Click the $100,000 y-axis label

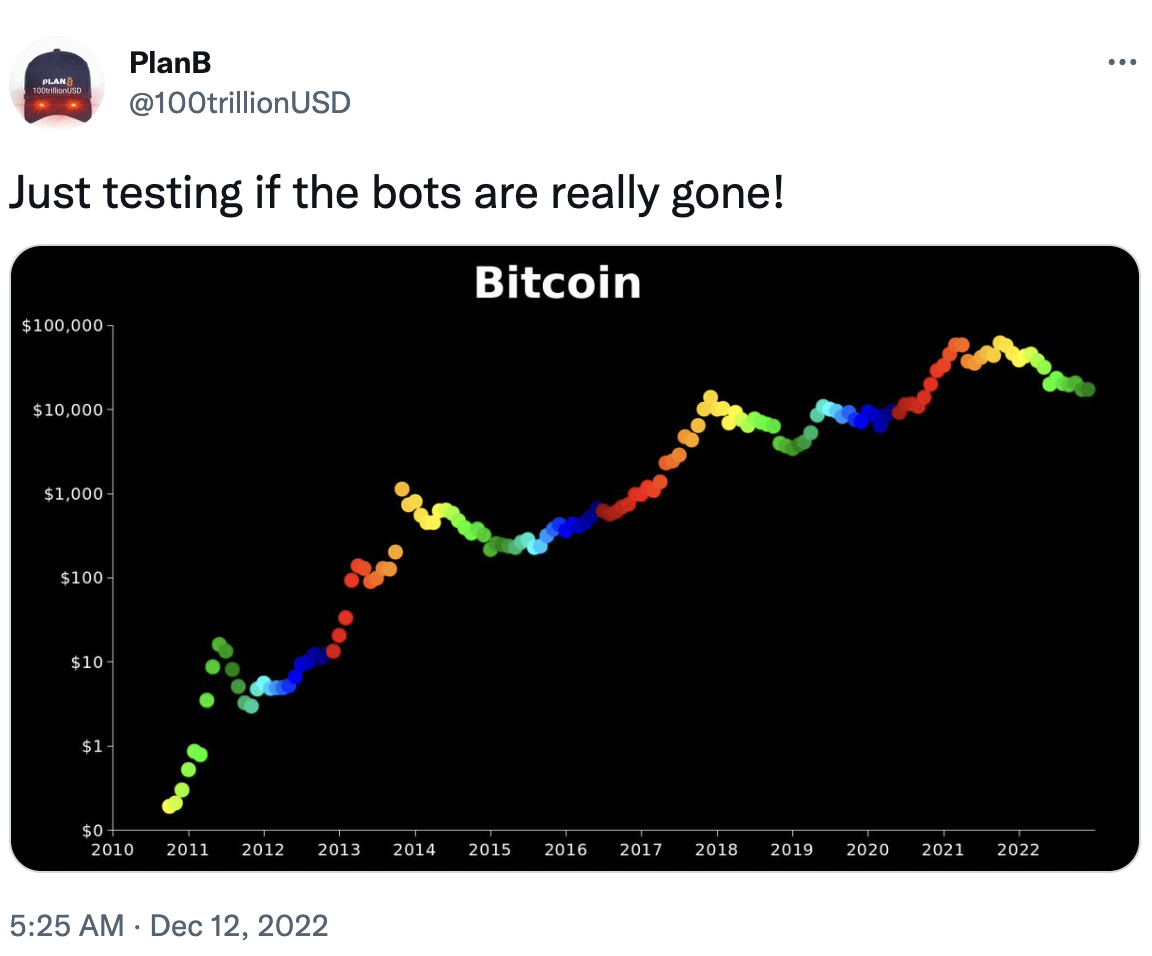pyautogui.click(x=62, y=326)
